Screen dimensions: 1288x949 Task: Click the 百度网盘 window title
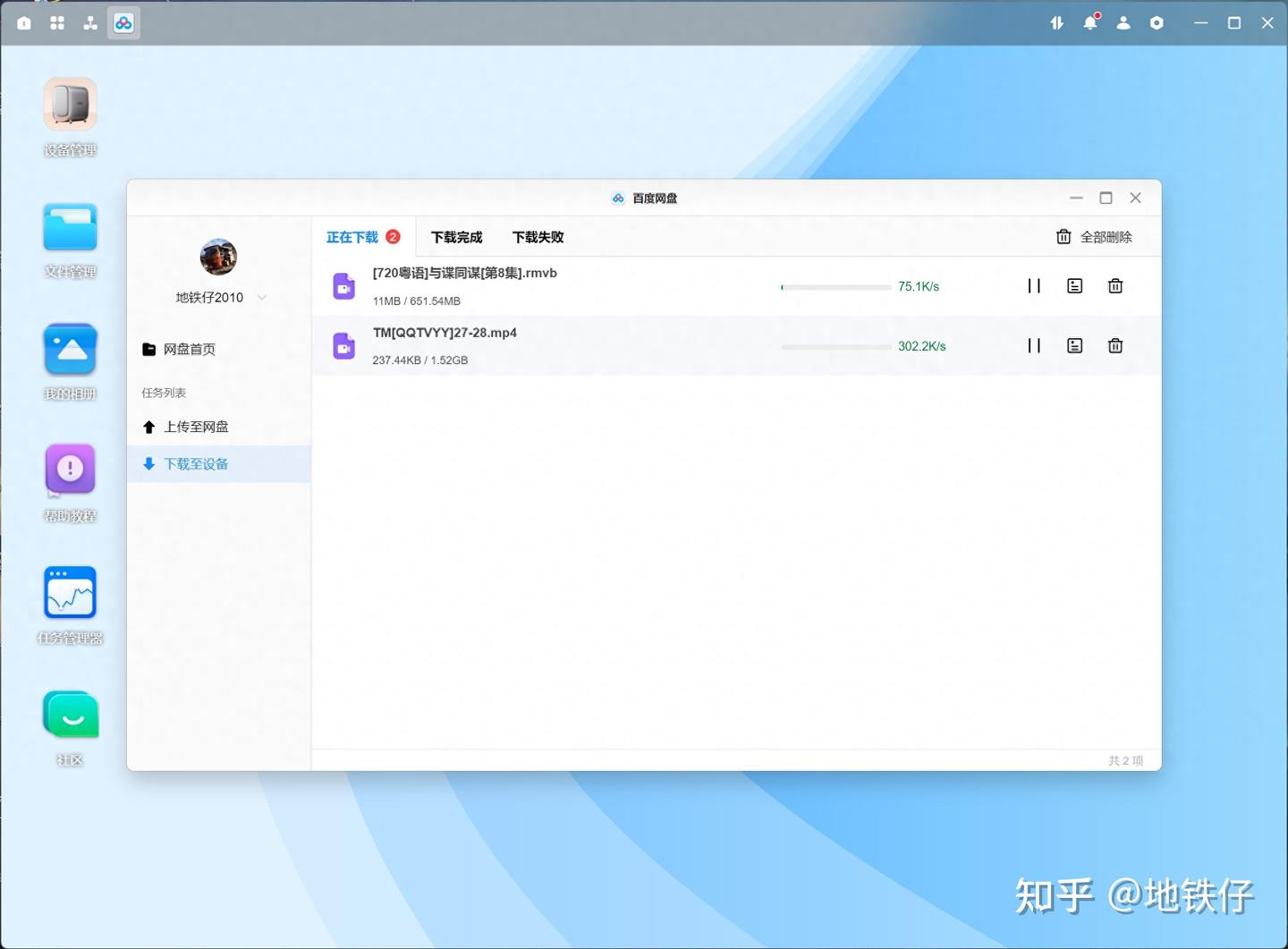pyautogui.click(x=655, y=199)
